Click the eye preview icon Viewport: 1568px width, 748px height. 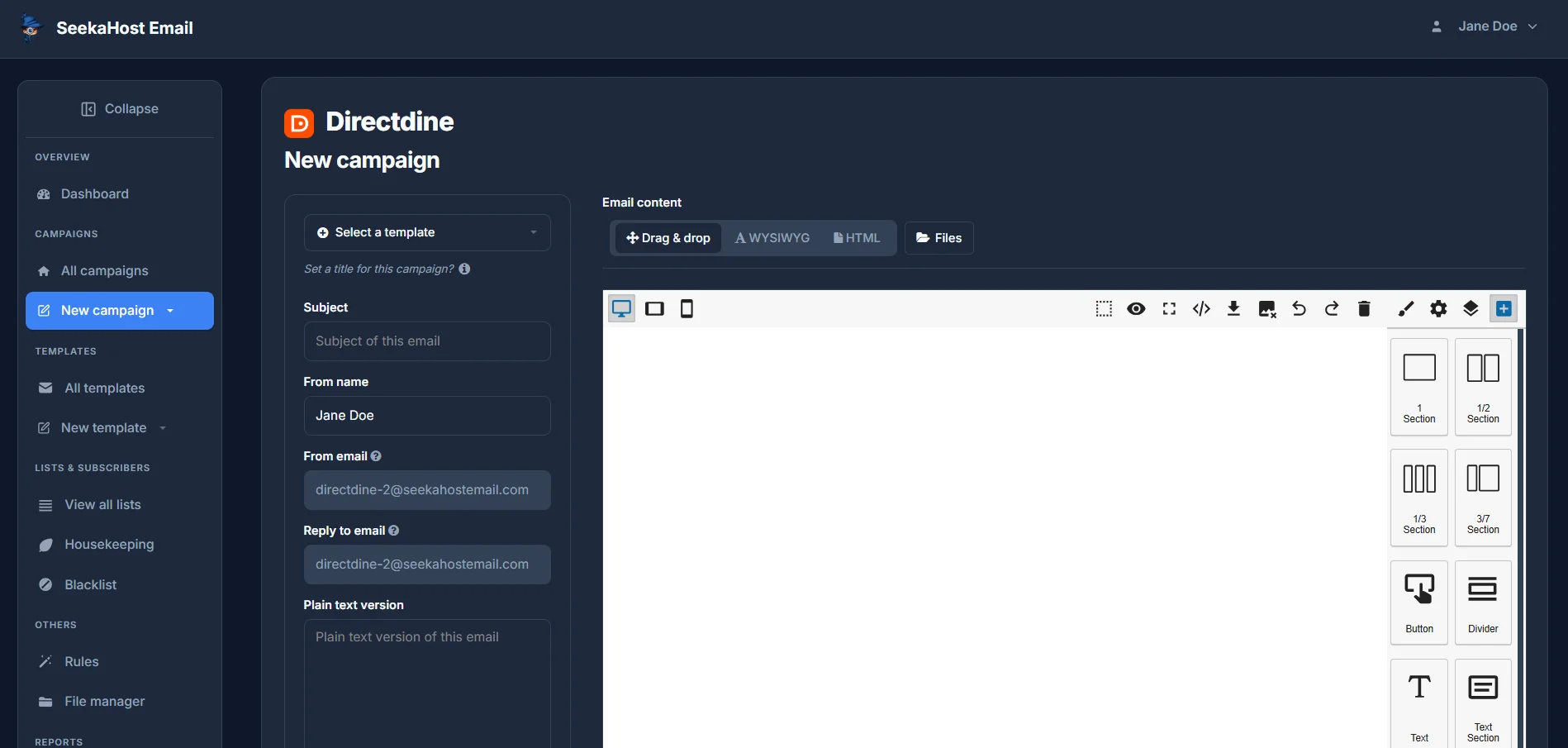pyautogui.click(x=1137, y=309)
